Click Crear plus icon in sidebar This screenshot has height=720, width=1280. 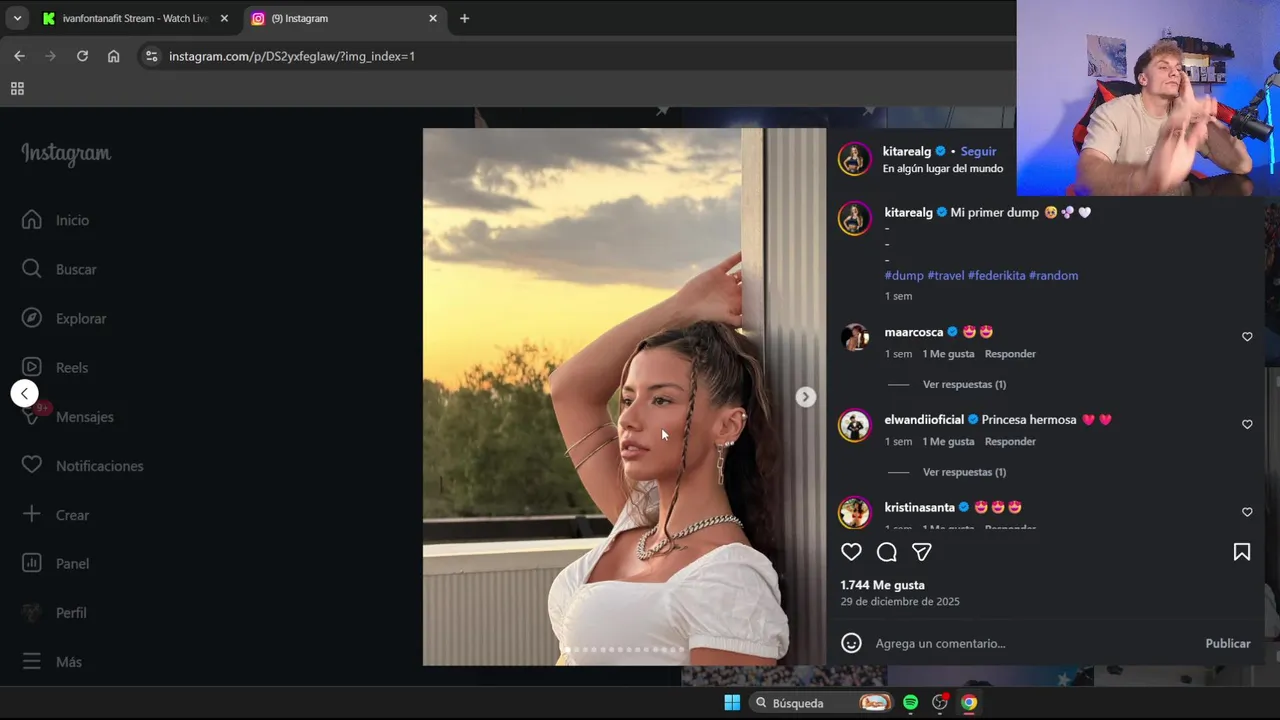32,514
